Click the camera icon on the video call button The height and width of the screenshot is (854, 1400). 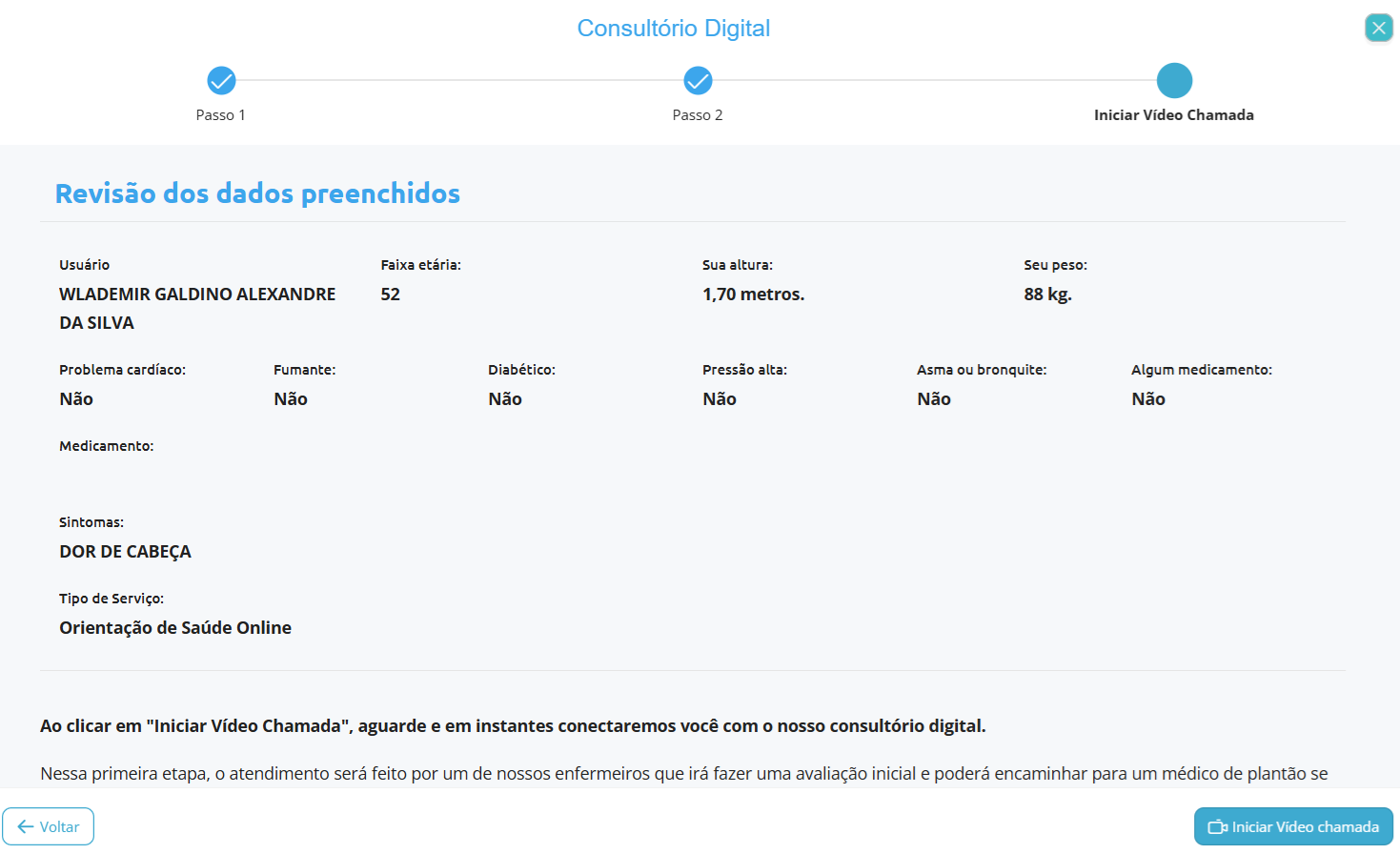[1217, 827]
